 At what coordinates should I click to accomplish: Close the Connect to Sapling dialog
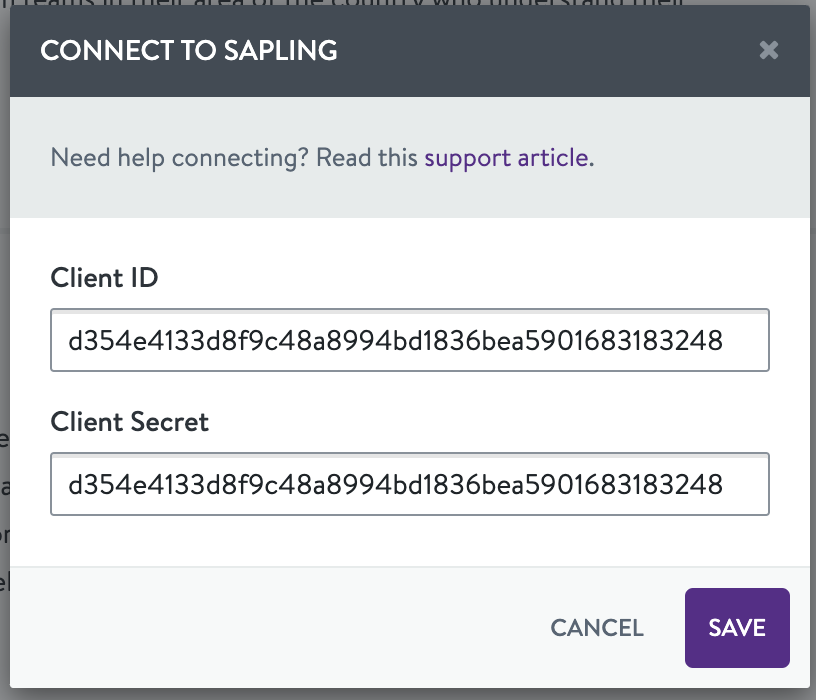point(768,50)
